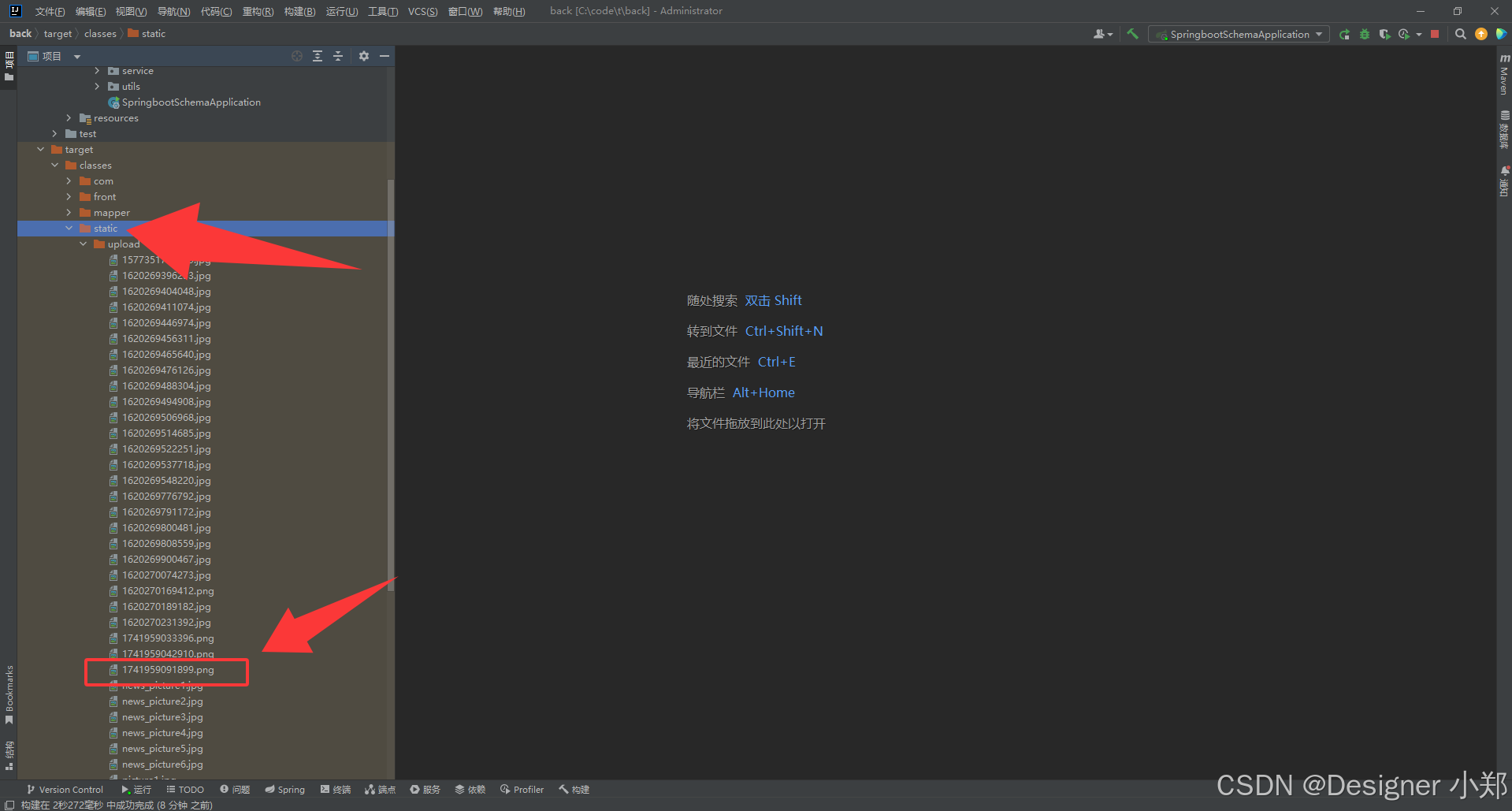Screen dimensions: 1512x811
Task: Open the Build tool window tab
Action: 574,789
